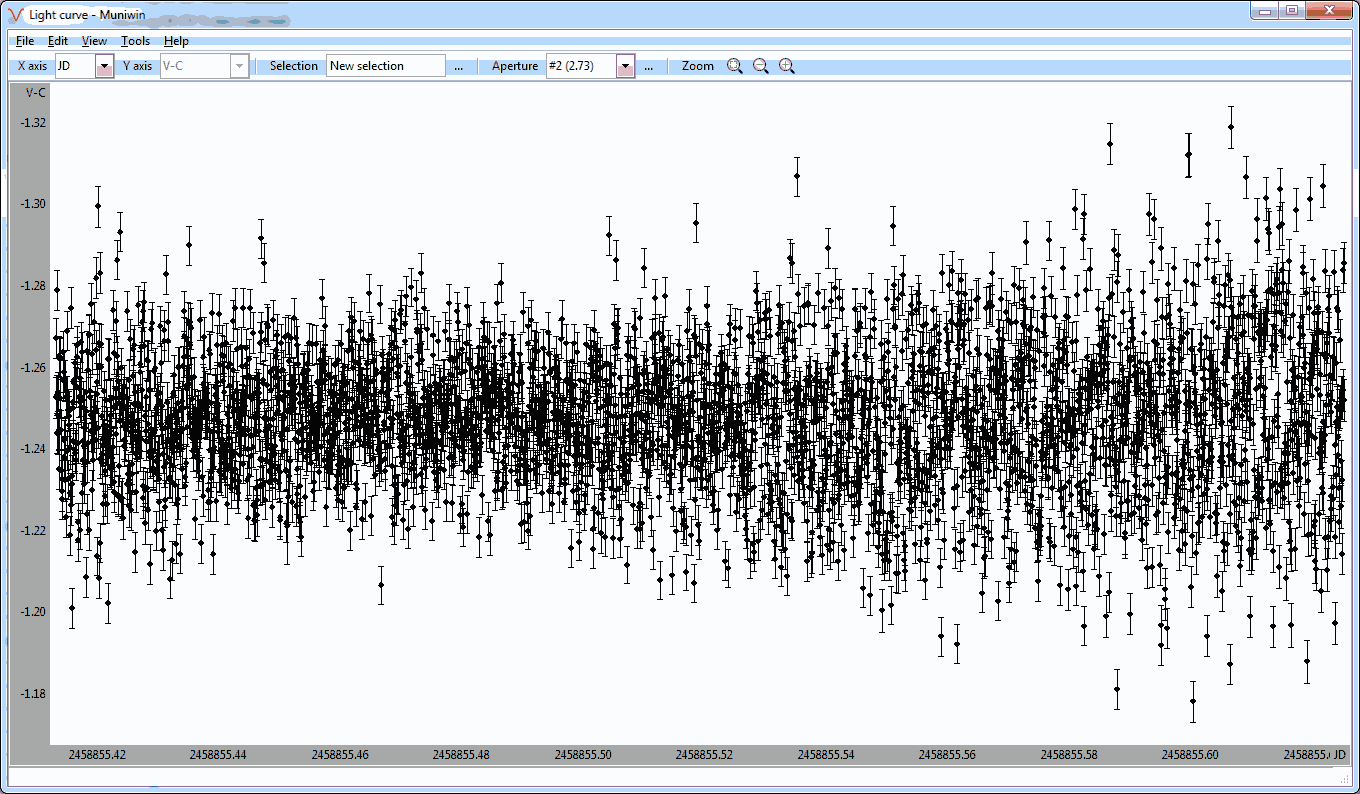Image resolution: width=1360 pixels, height=794 pixels.
Task: Open the Edit menu
Action: pyautogui.click(x=58, y=41)
